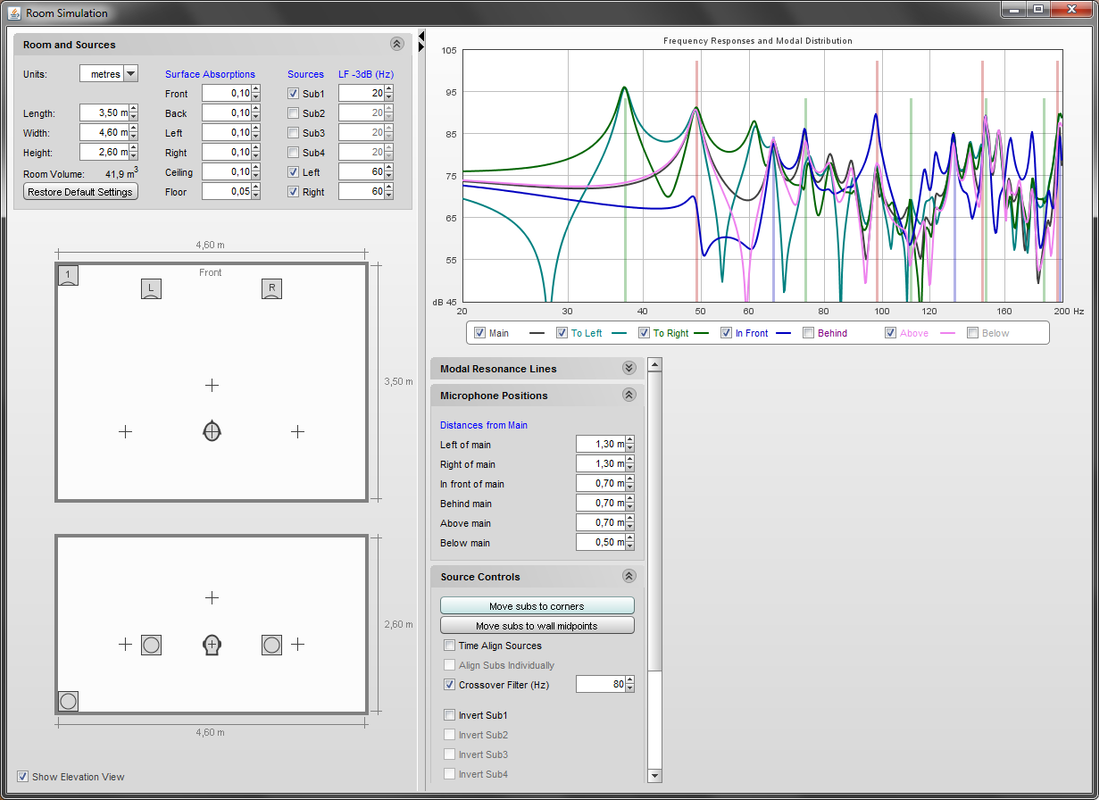Increase the Front absorption value stepper
The width and height of the screenshot is (1099, 800).
coord(256,89)
